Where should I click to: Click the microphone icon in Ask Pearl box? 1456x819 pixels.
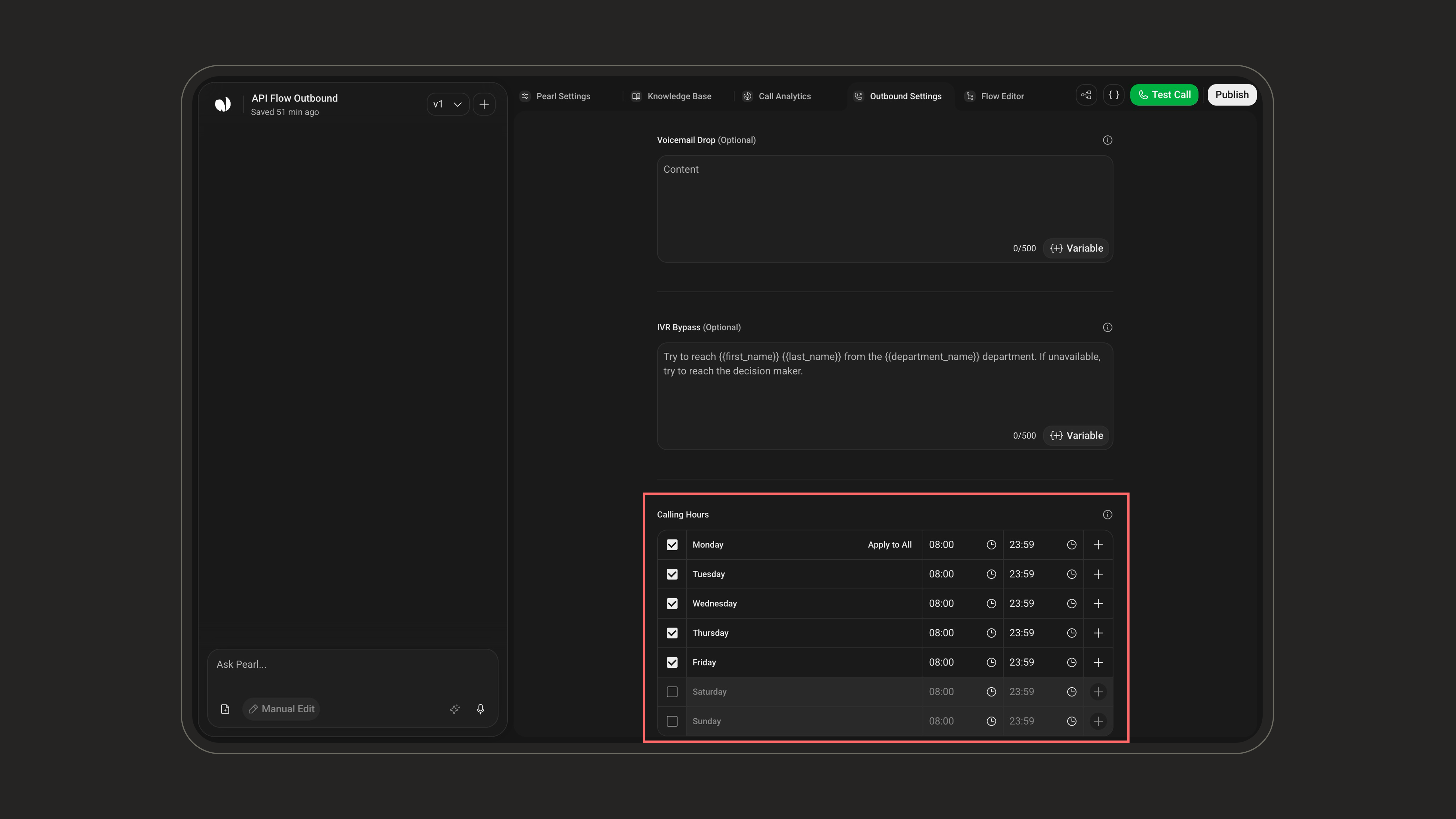[x=480, y=709]
